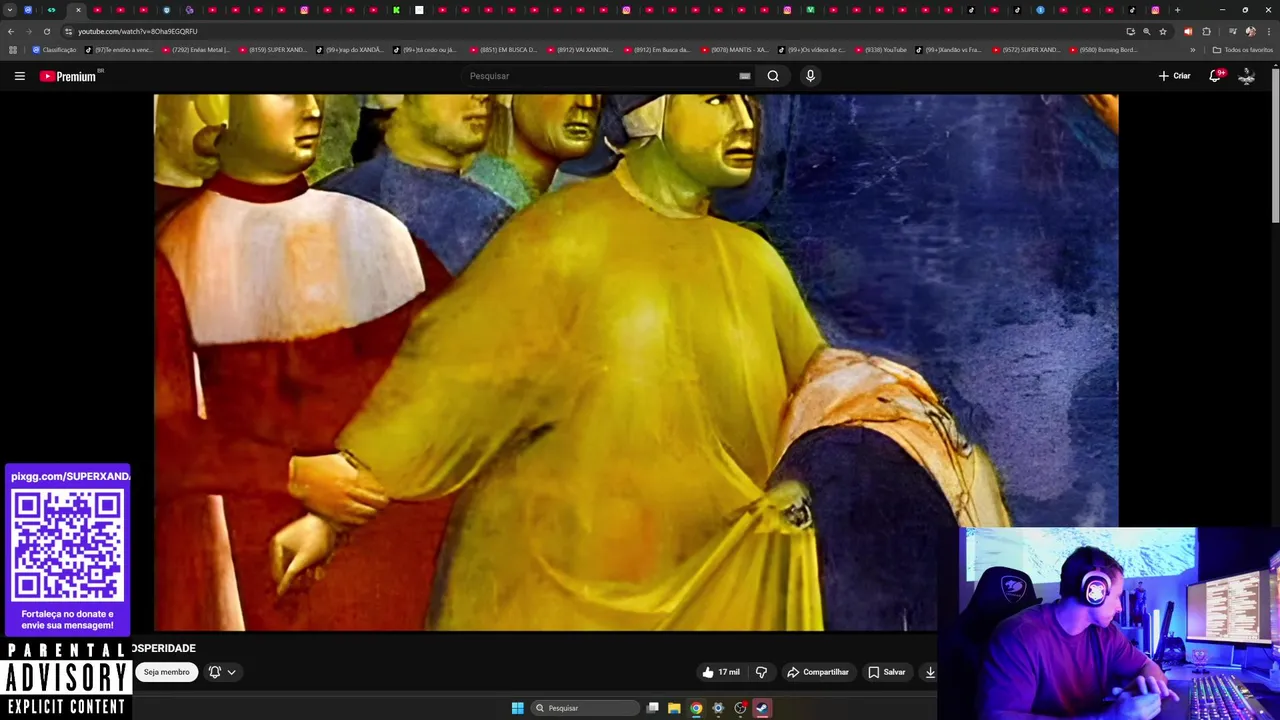Screen dimensions: 1280x720
Task: Open the browser zoom magnifier icon
Action: pos(1146,31)
